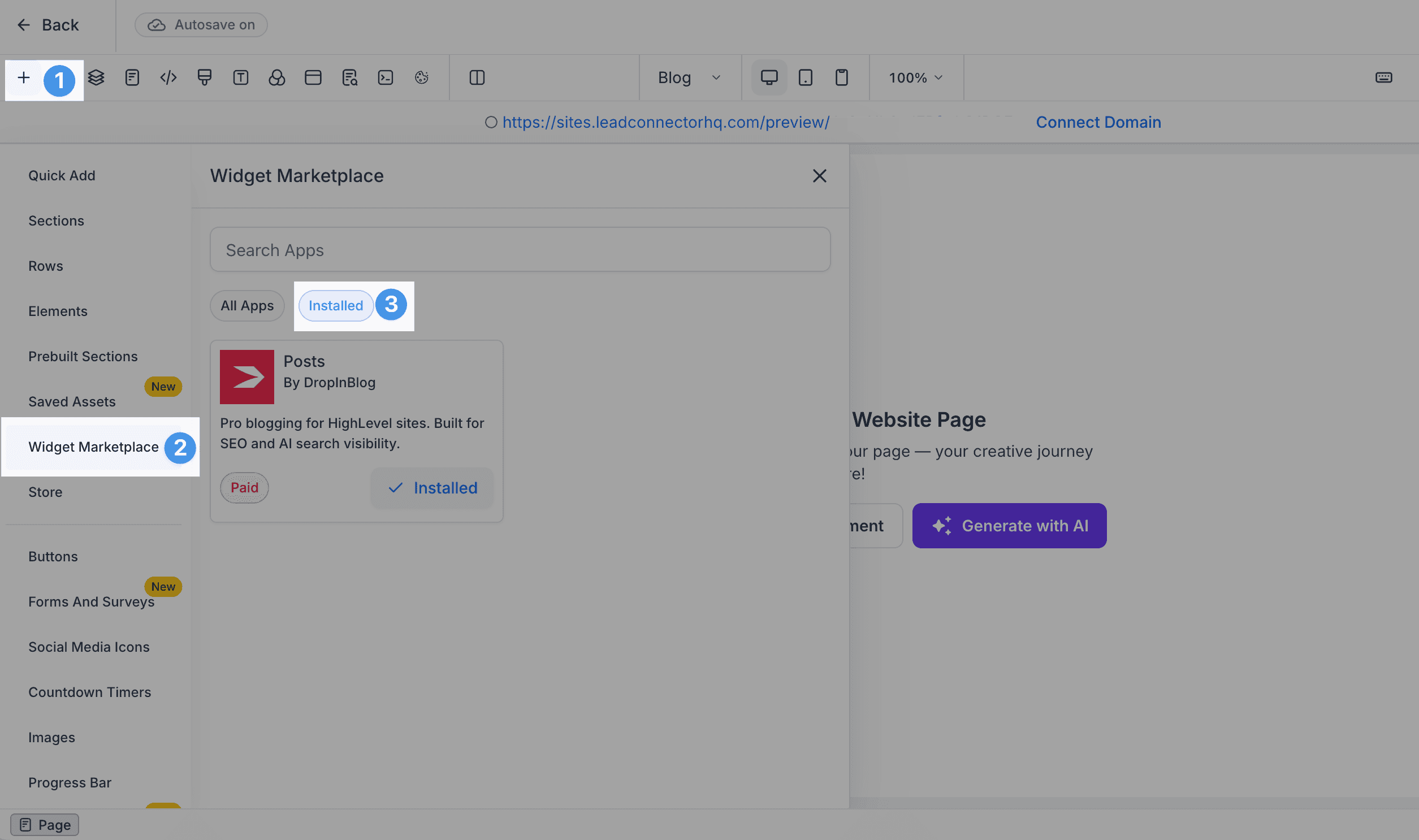Close the Widget Marketplace panel

820,176
